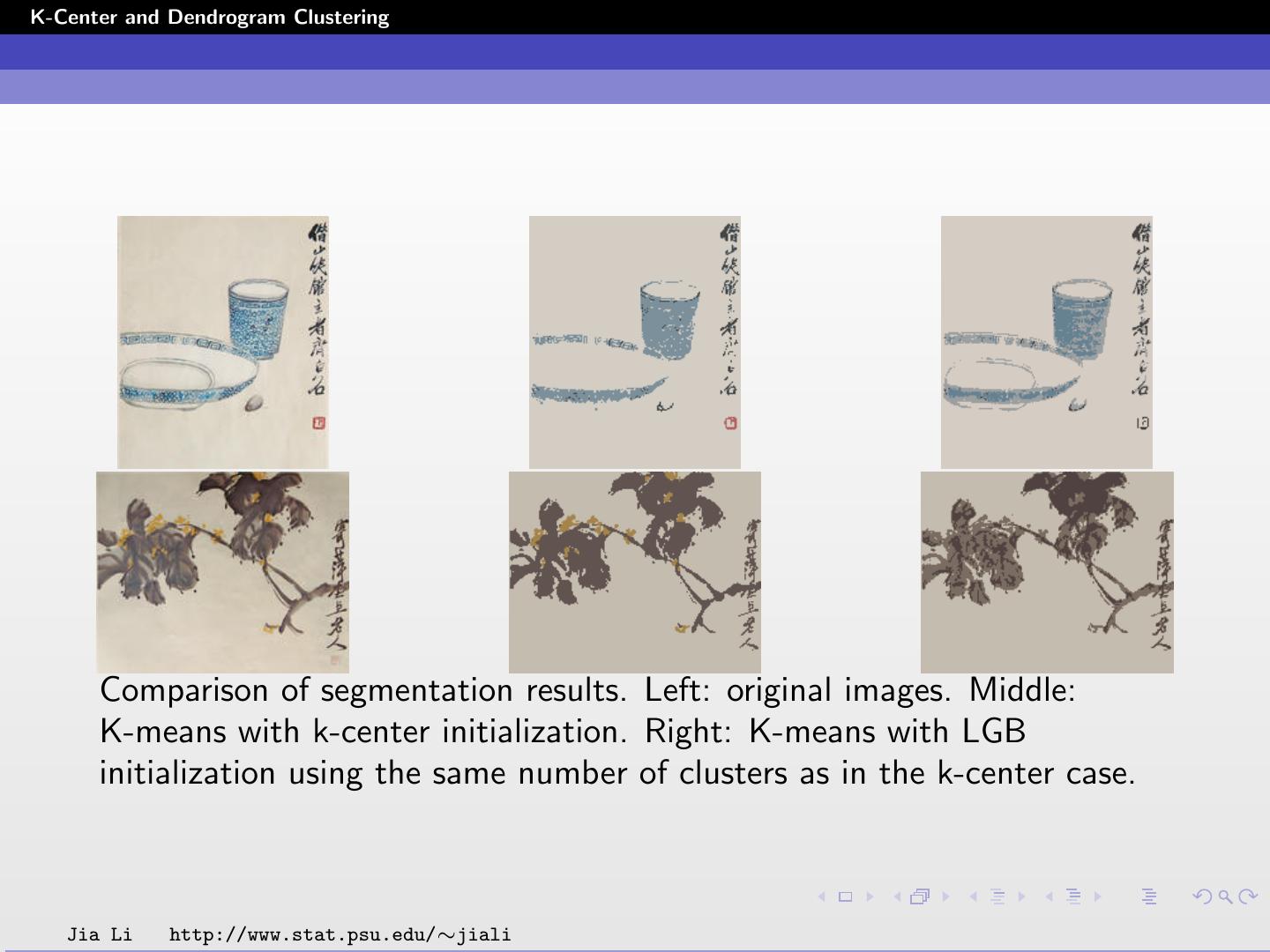The height and width of the screenshot is (952, 1270).
Task: Open the http://www.stat.psu.edu/~jiali link
Action: tap(340, 934)
